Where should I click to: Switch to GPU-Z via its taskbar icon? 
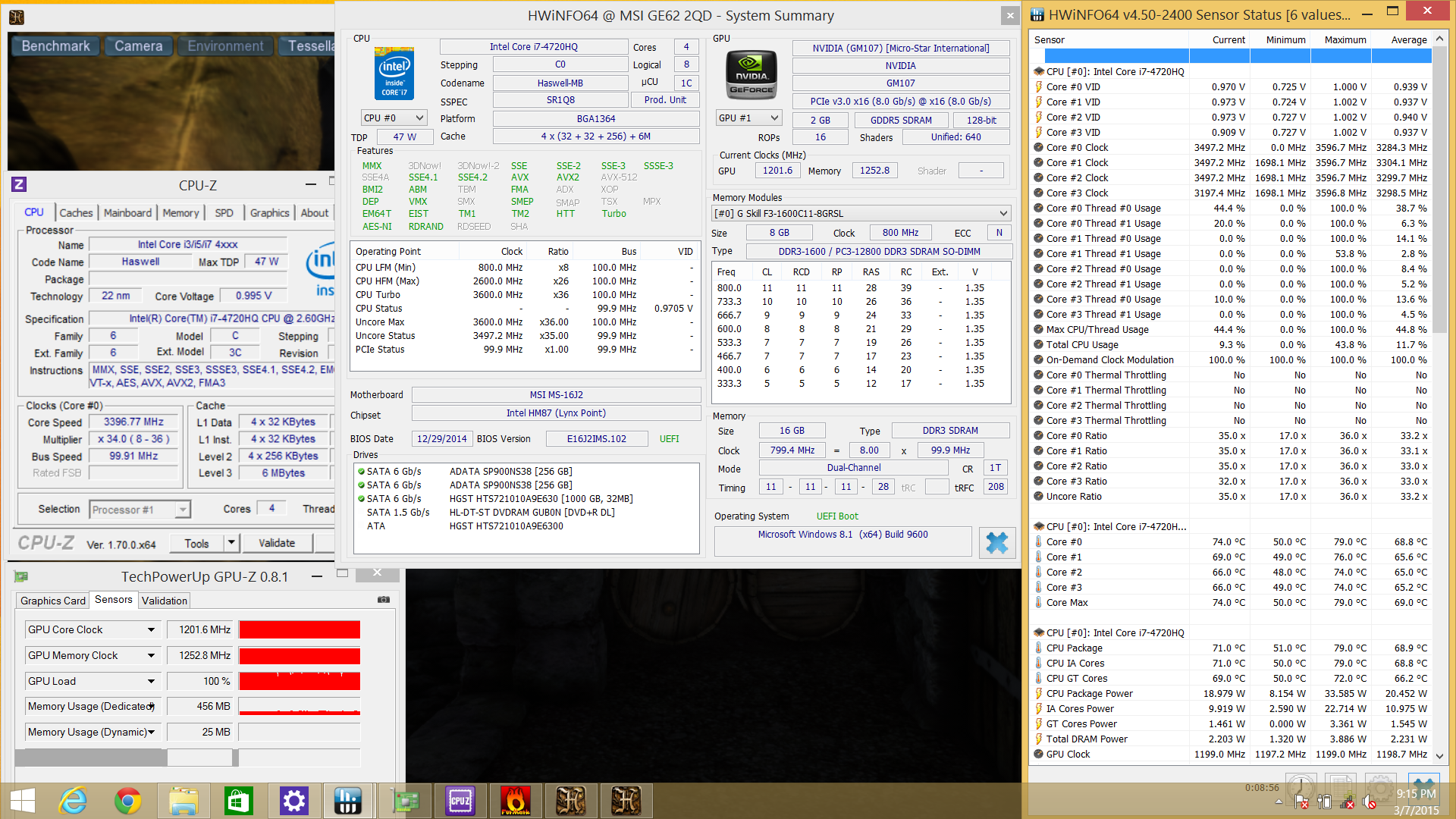pos(405,801)
